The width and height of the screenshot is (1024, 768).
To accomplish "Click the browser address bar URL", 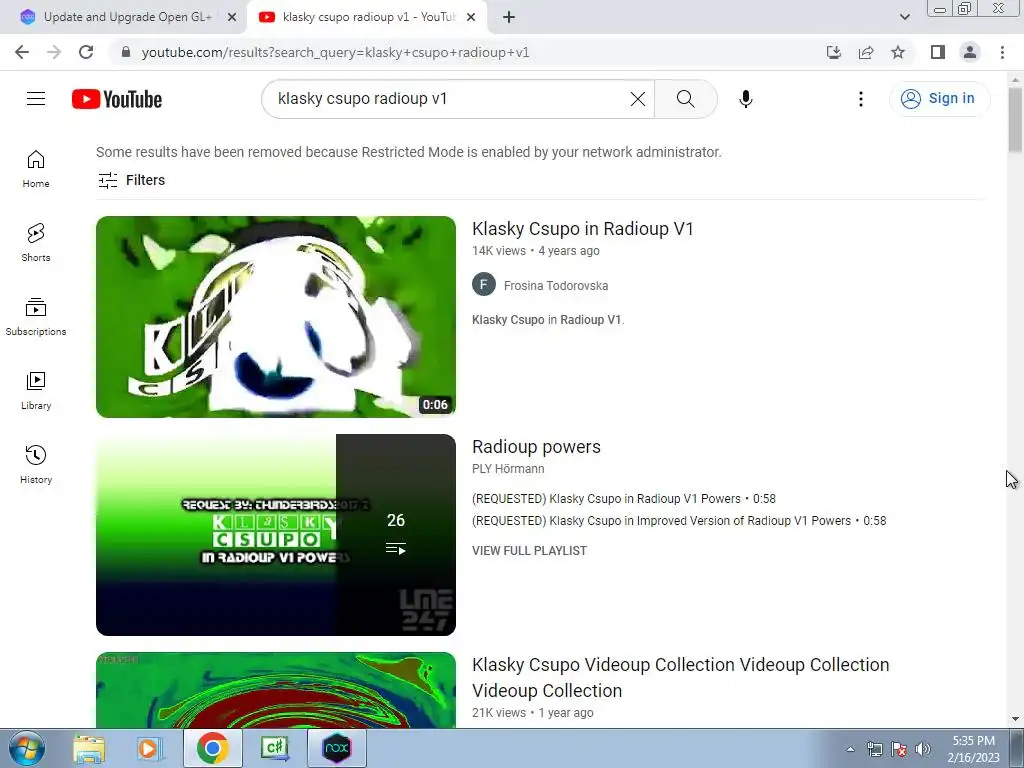I will tap(336, 52).
